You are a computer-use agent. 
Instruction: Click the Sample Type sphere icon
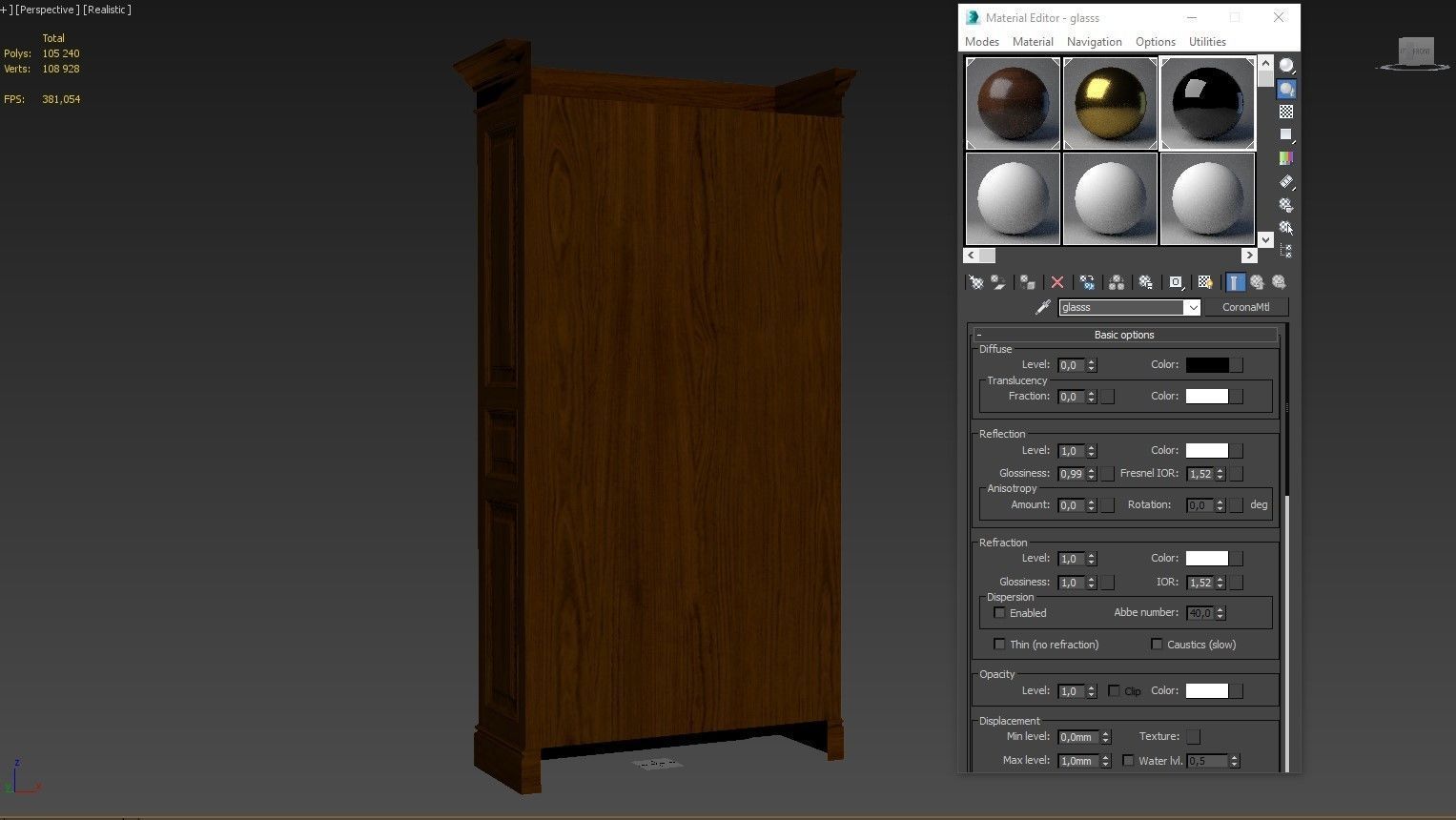[1286, 66]
